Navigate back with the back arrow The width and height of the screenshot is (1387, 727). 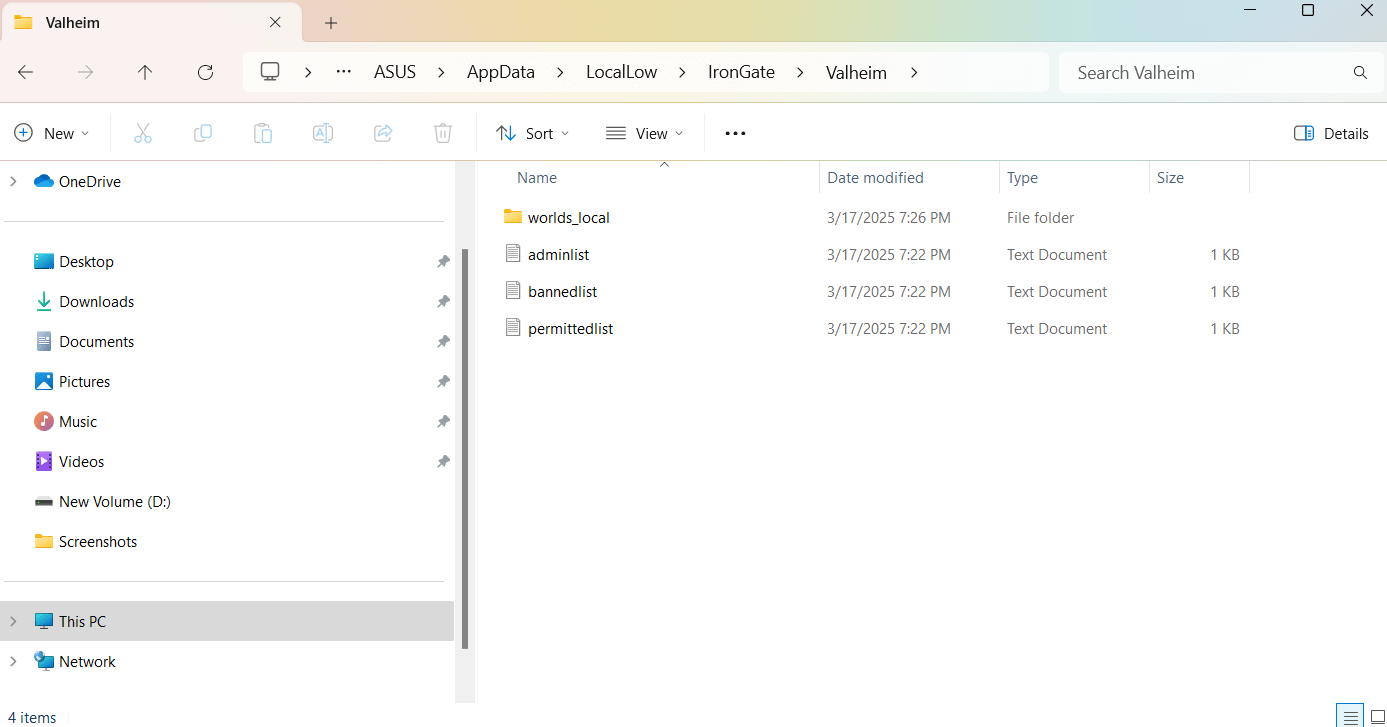[x=25, y=71]
